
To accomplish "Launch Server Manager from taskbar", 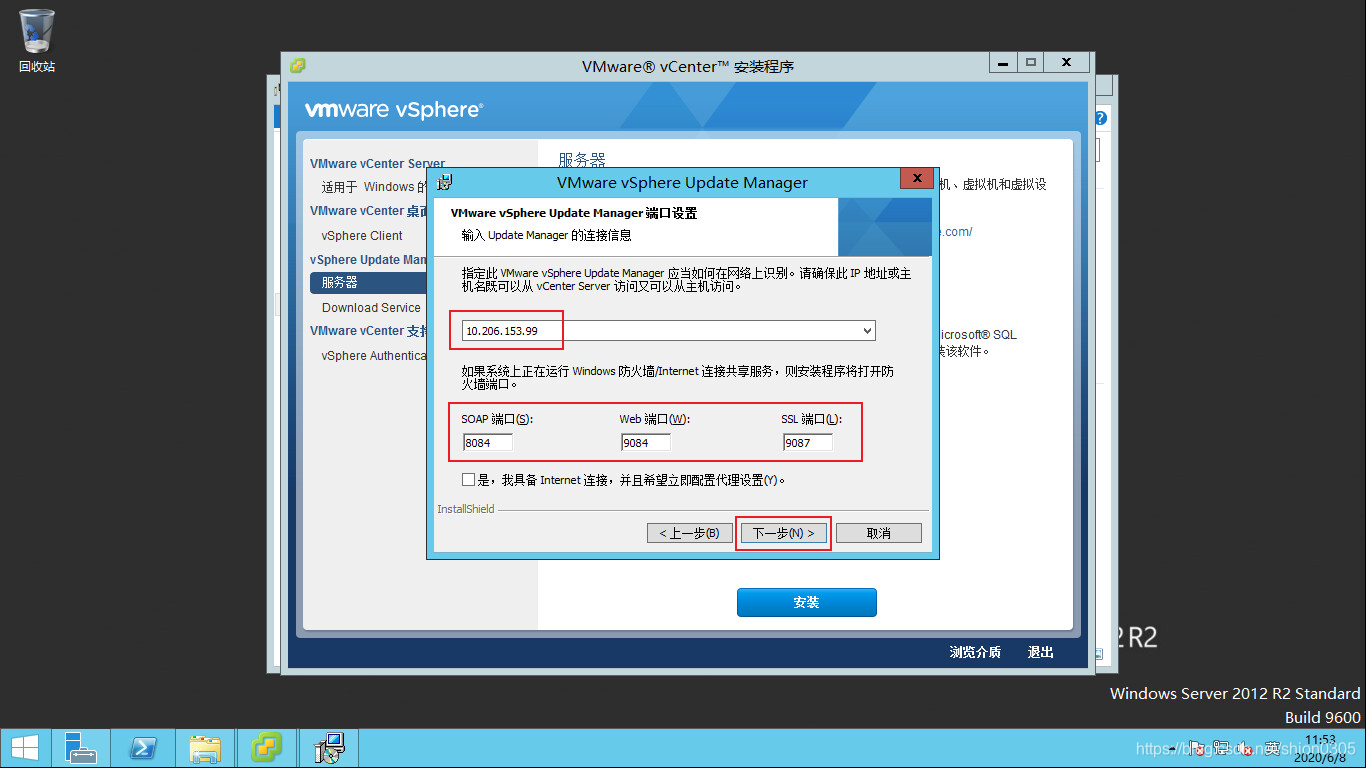I will 81,748.
